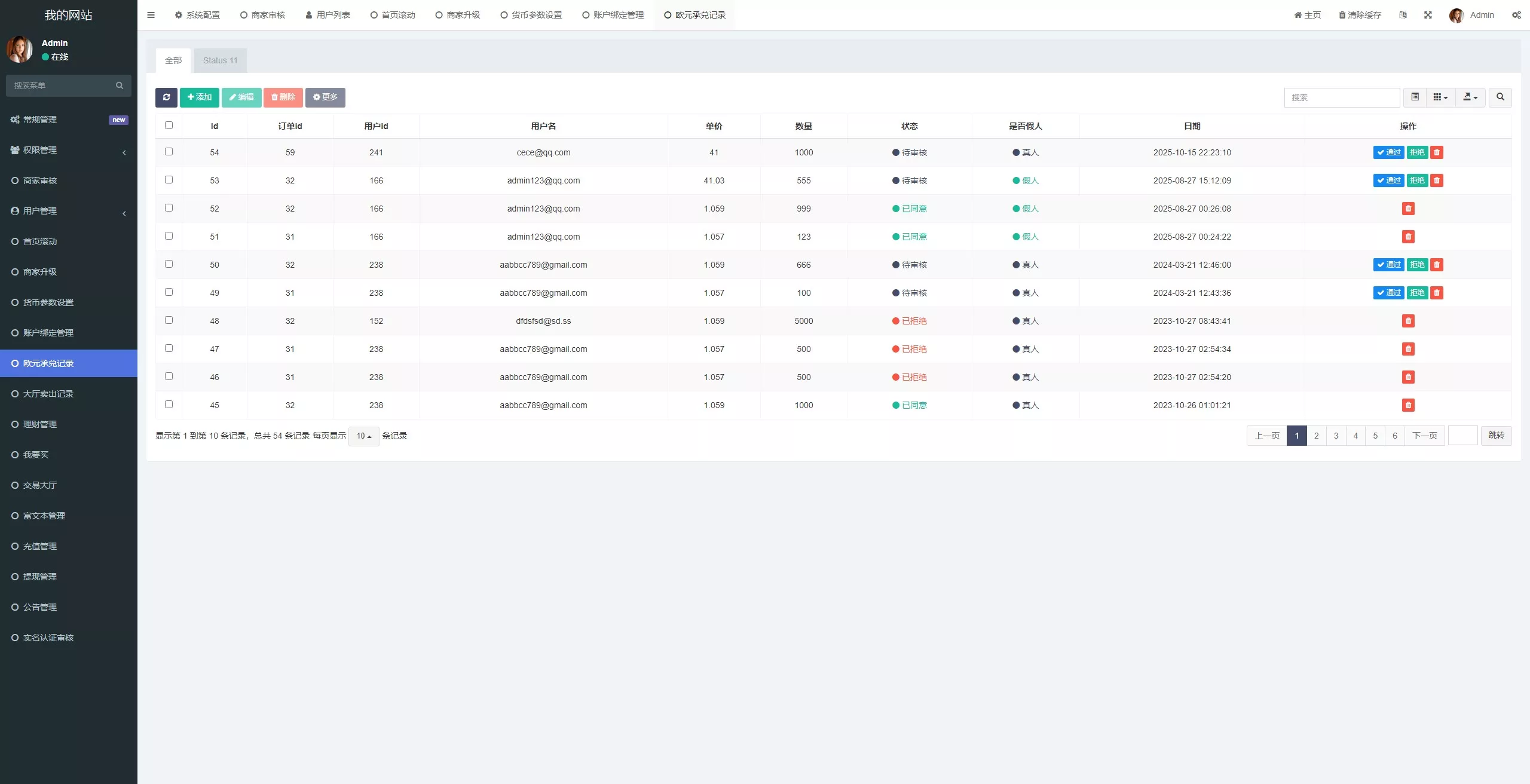Open the export dropdown in the toolbar

click(1470, 97)
